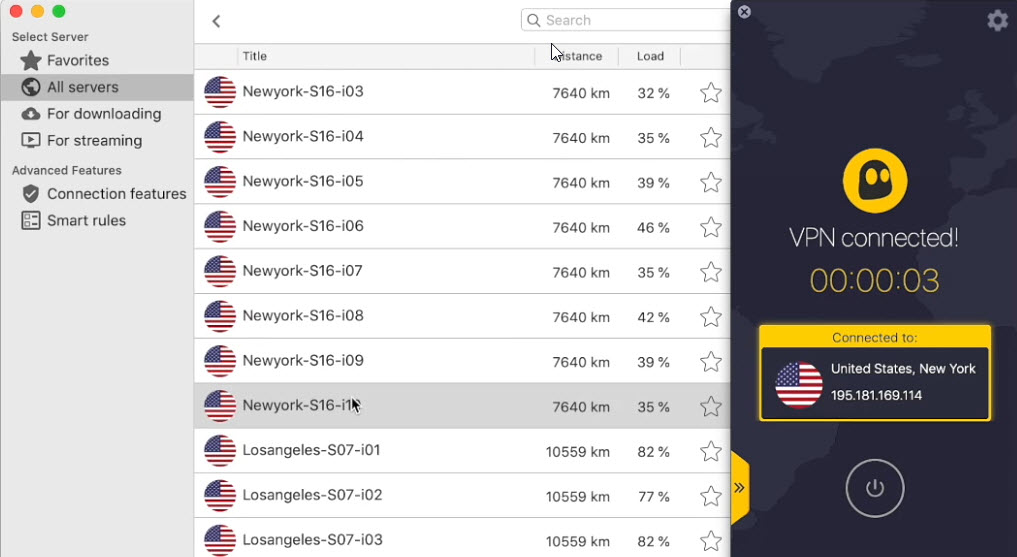Select server Newyork-S16-i07
Screen dimensions: 1017x557
pos(462,271)
